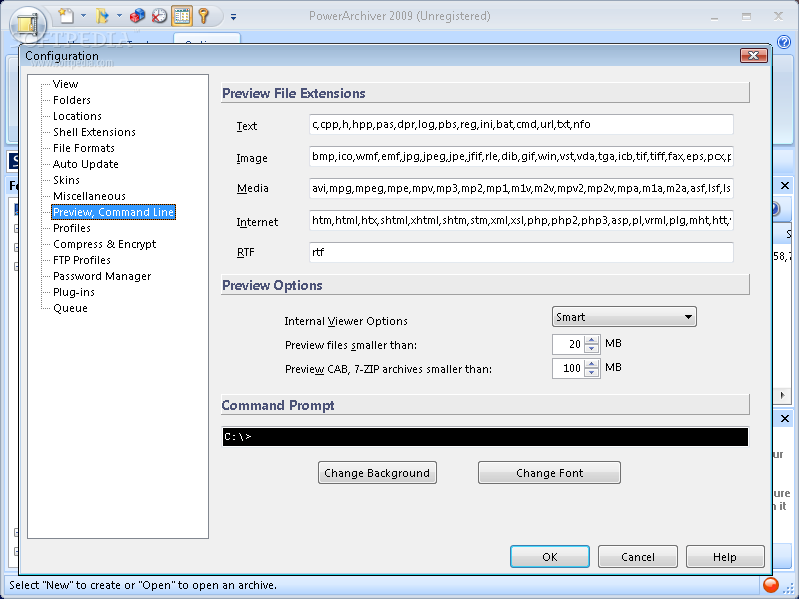Click the Text extensions input field
This screenshot has height=599, width=799.
pos(521,124)
